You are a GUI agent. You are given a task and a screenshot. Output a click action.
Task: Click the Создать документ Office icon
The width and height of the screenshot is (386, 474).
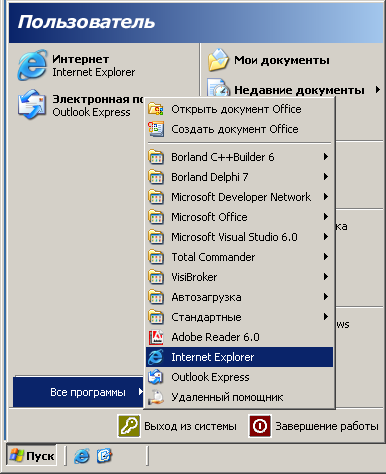point(156,129)
